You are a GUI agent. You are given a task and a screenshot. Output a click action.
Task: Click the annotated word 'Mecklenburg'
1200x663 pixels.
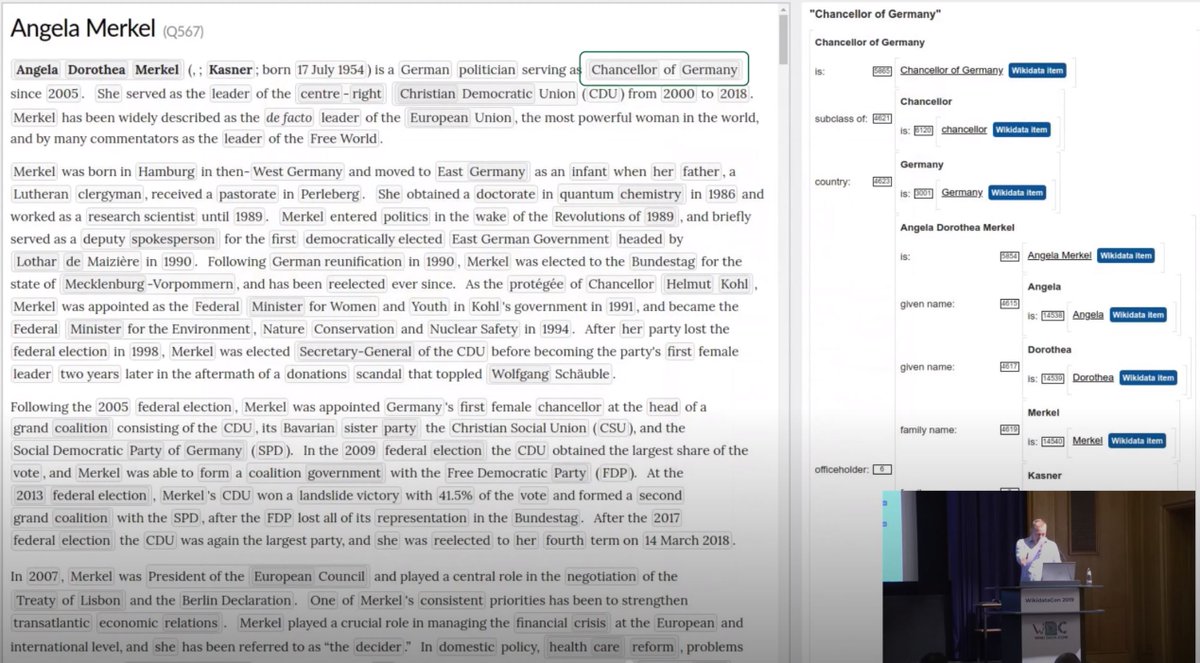point(105,284)
